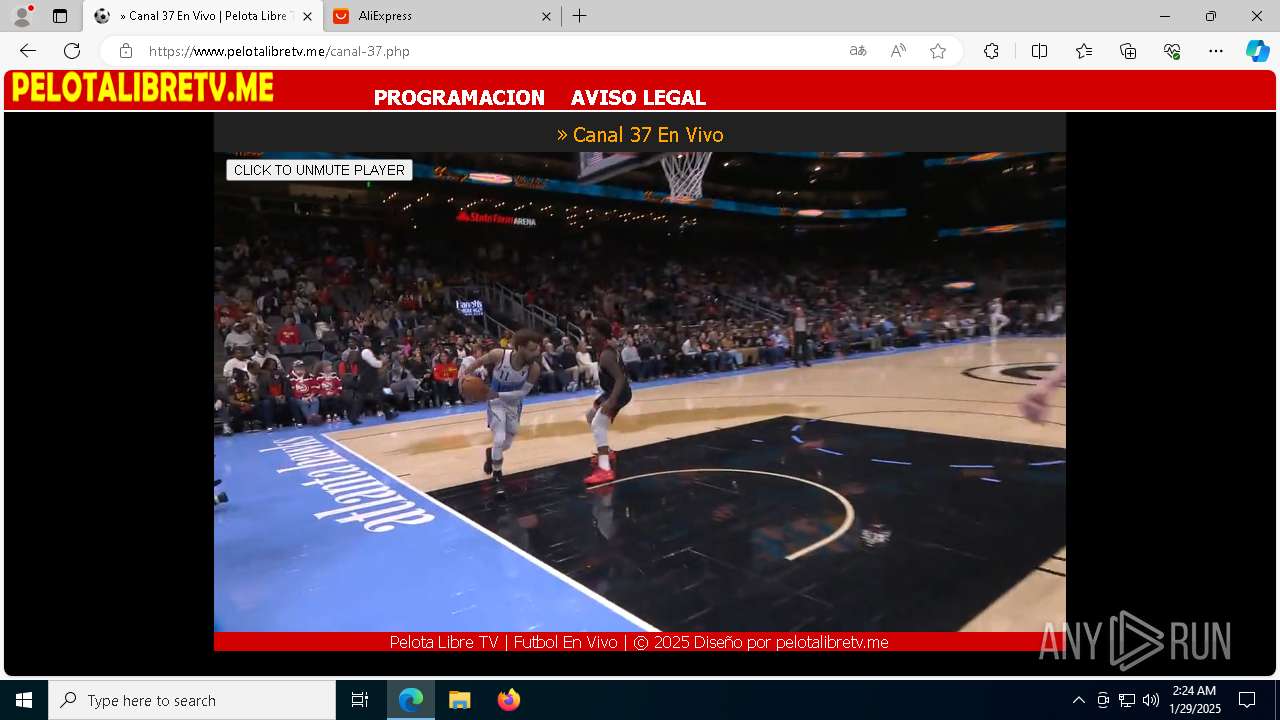Click the taskbar search box
Viewport: 1280px width, 720px height.
tap(192, 700)
